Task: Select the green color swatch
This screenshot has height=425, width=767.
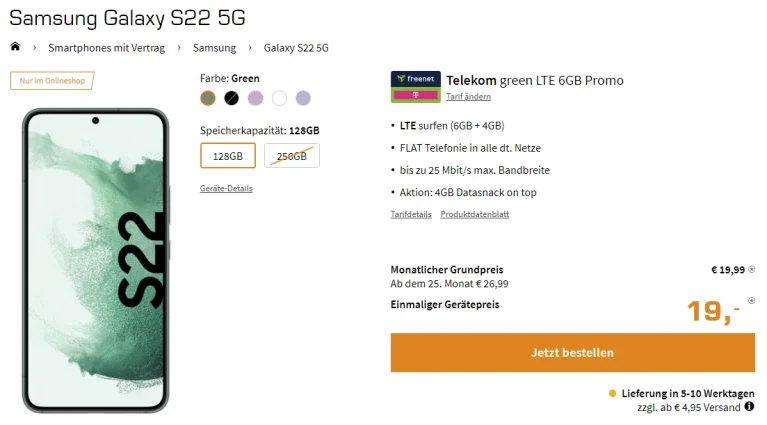Action: pyautogui.click(x=208, y=98)
